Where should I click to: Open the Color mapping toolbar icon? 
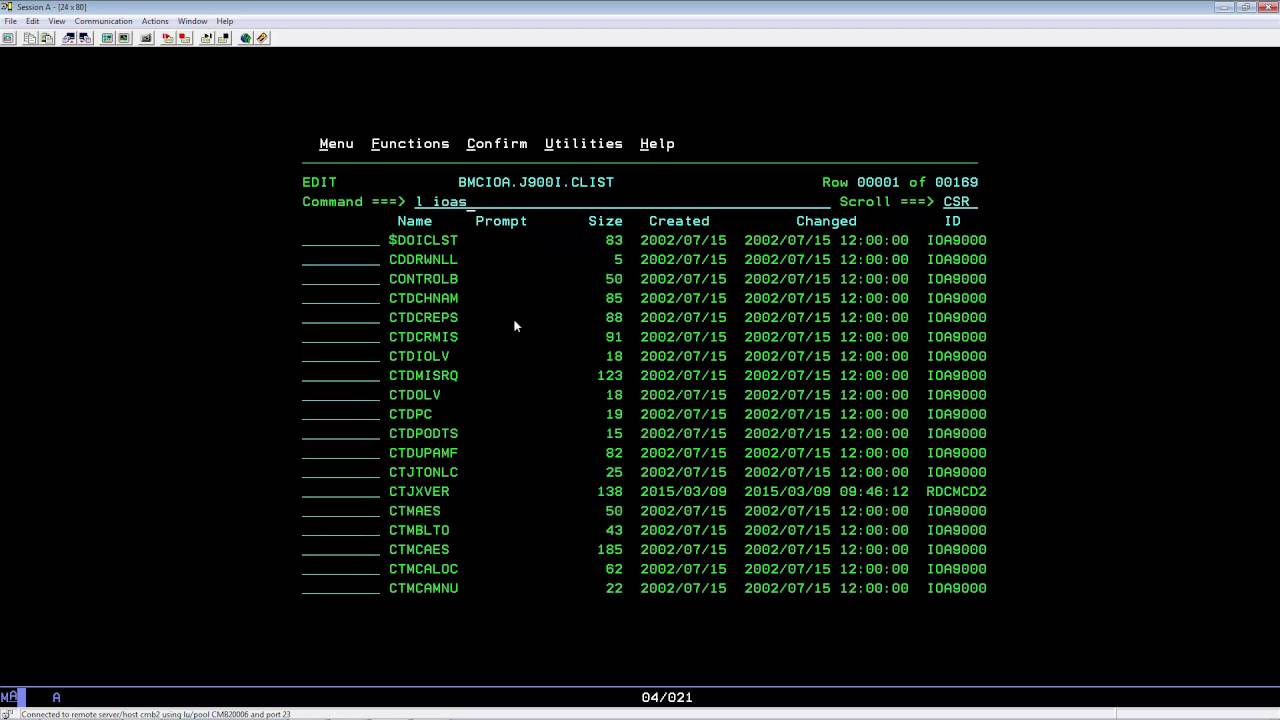coord(124,38)
